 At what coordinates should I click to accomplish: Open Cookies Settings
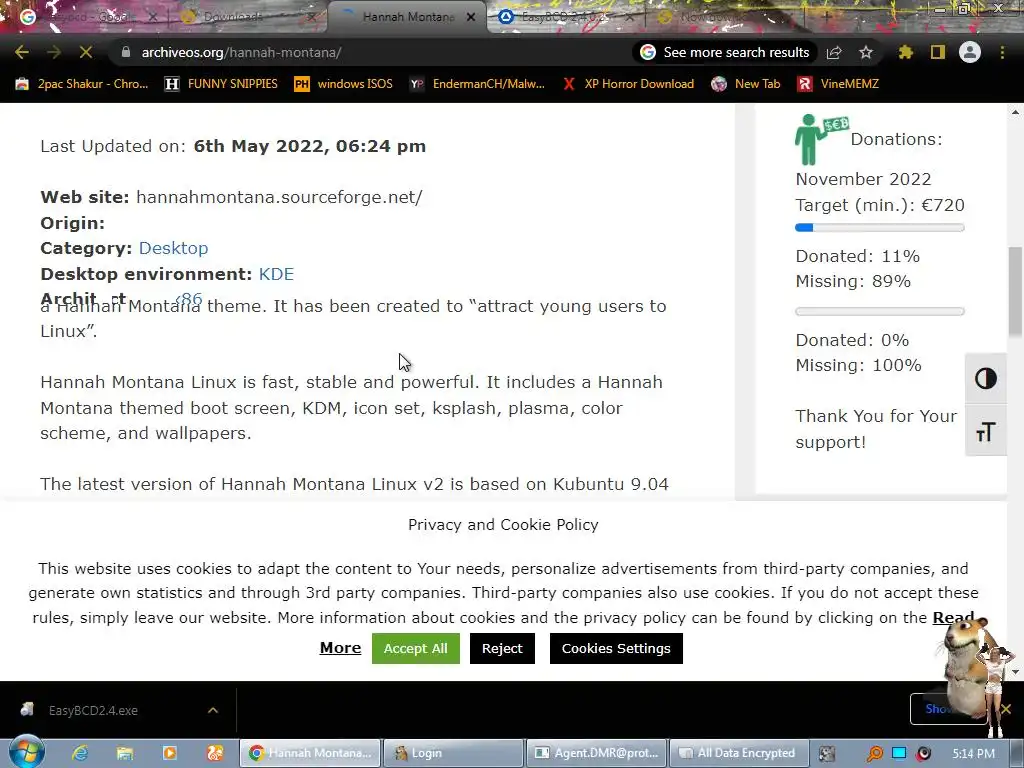[616, 648]
